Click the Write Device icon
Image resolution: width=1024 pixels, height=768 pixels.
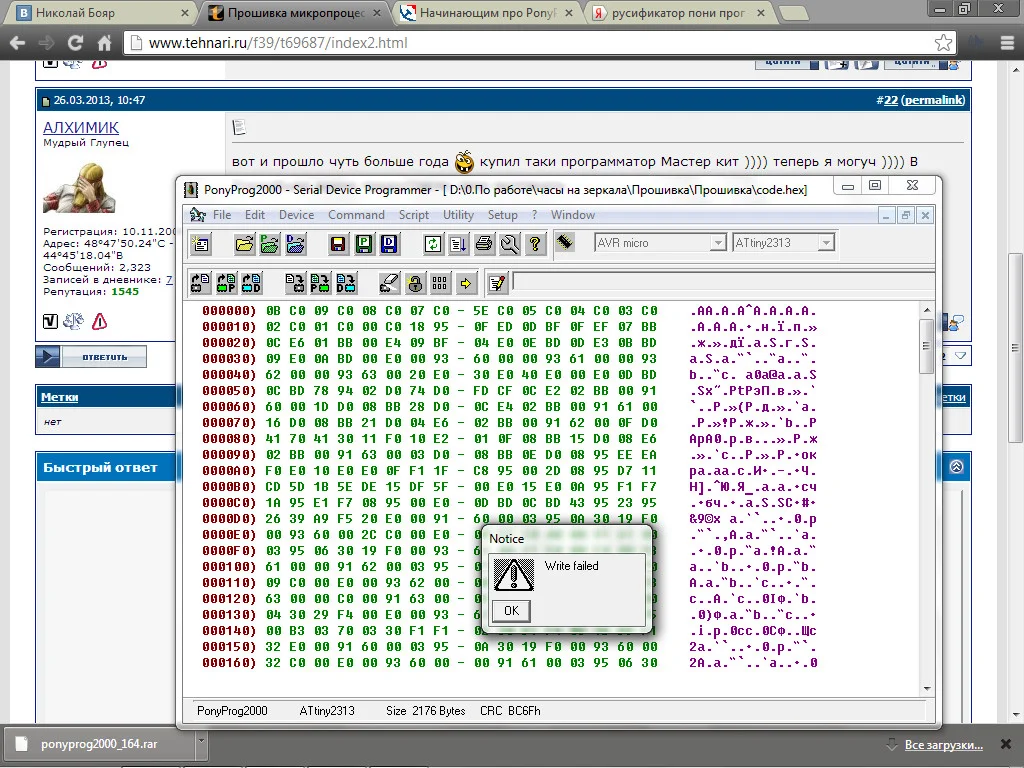295,283
